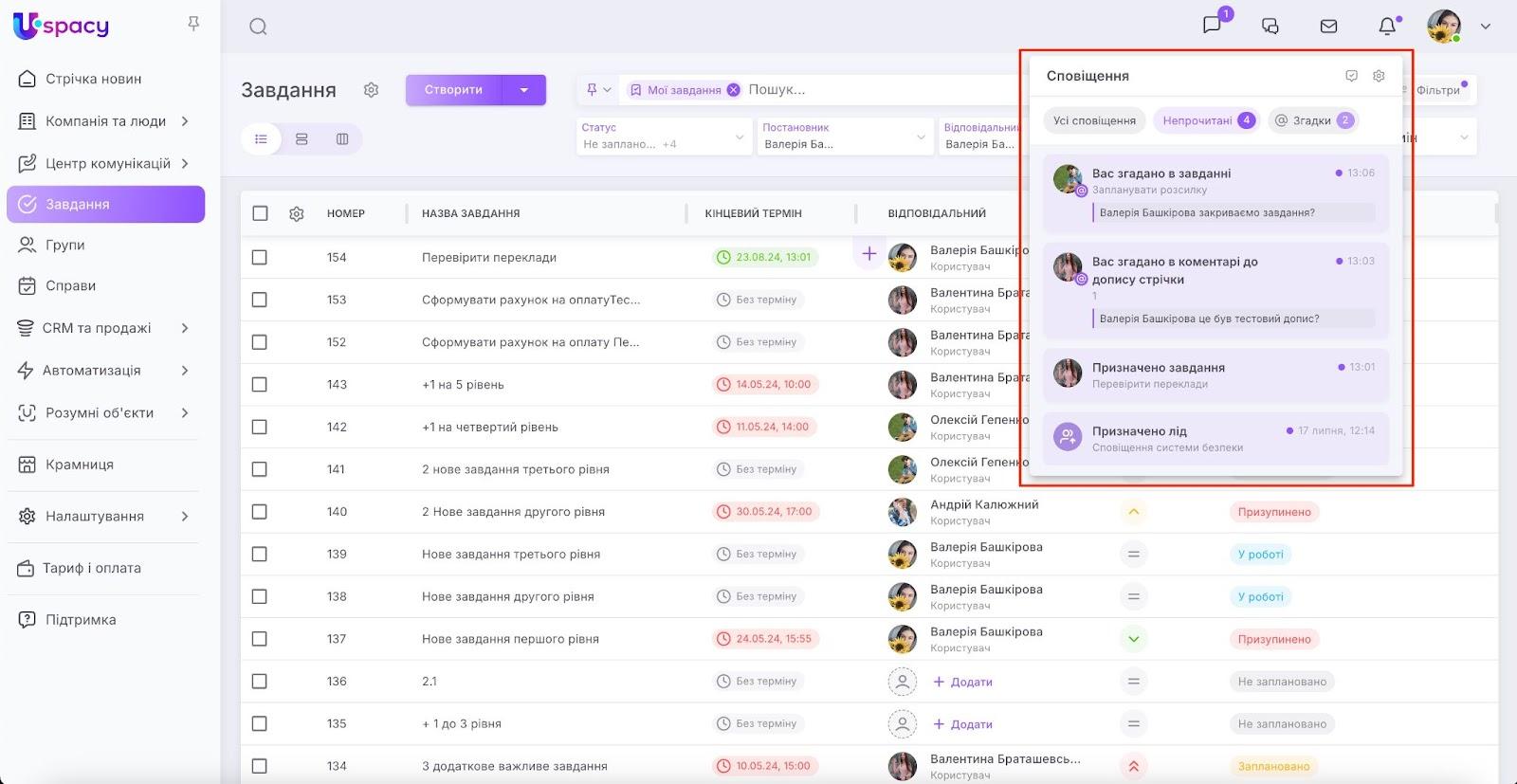This screenshot has width=1517, height=784.
Task: Check the box for task 143
Action: (260, 385)
